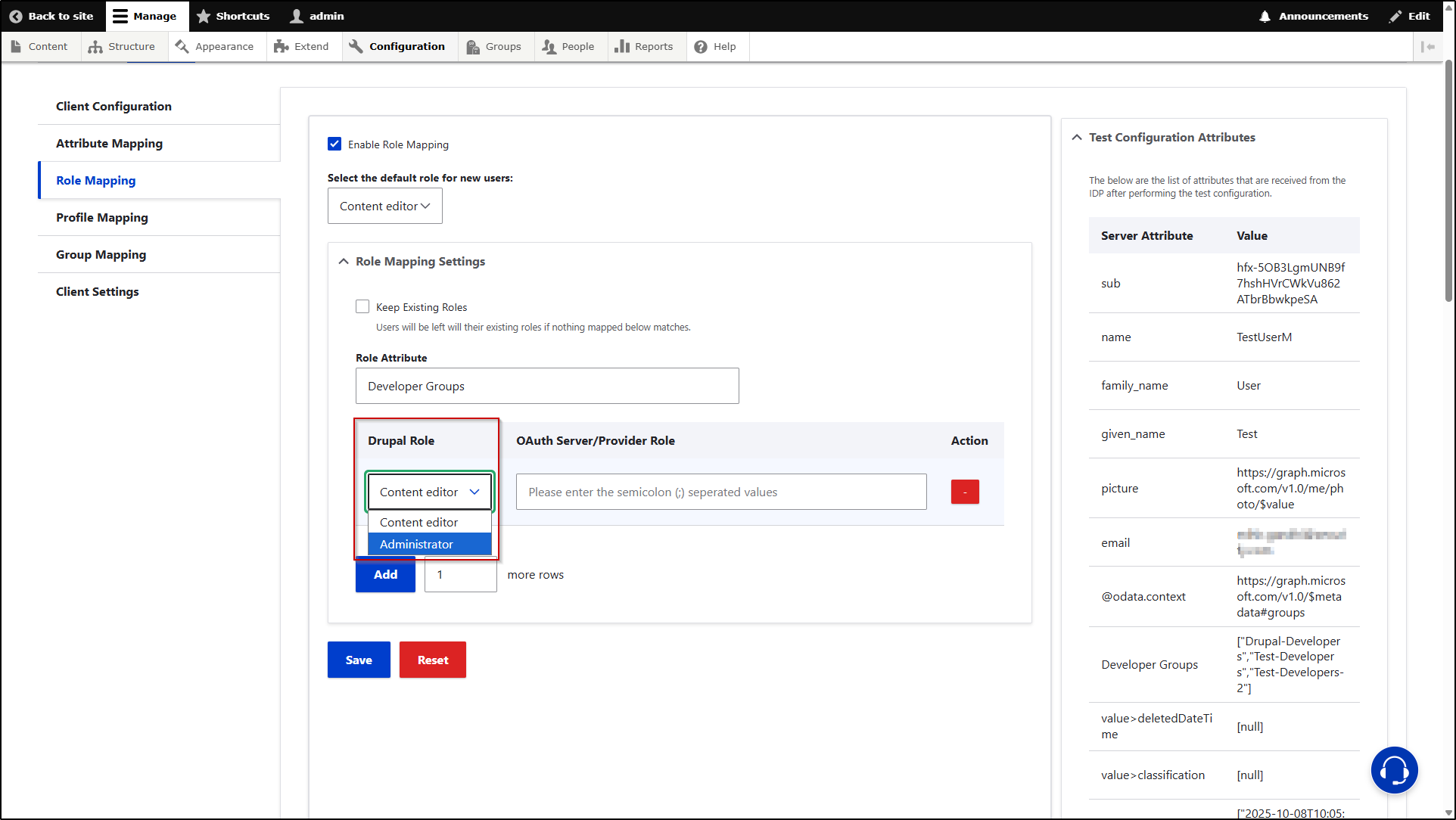This screenshot has width=1456, height=820.
Task: Open the default role for new users dropdown
Action: tap(384, 206)
